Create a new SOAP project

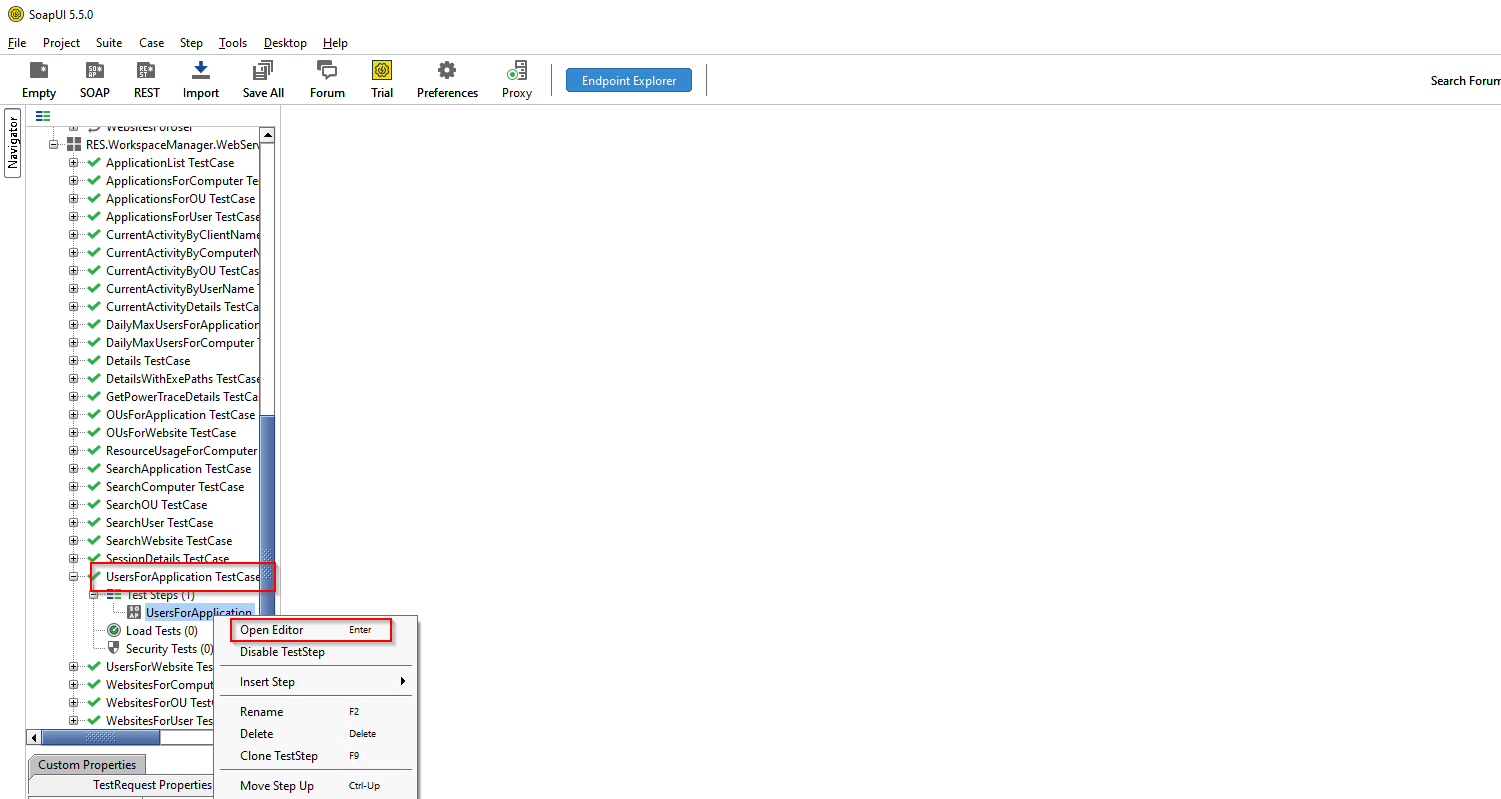(x=94, y=79)
